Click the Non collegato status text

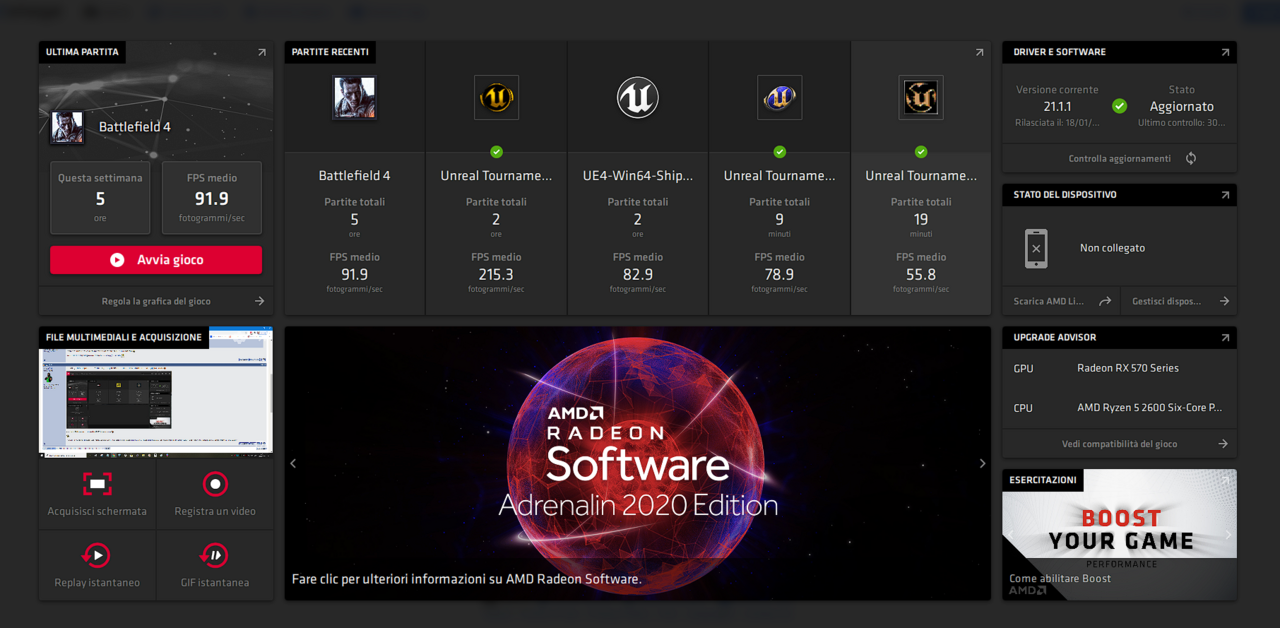pyautogui.click(x=1112, y=248)
